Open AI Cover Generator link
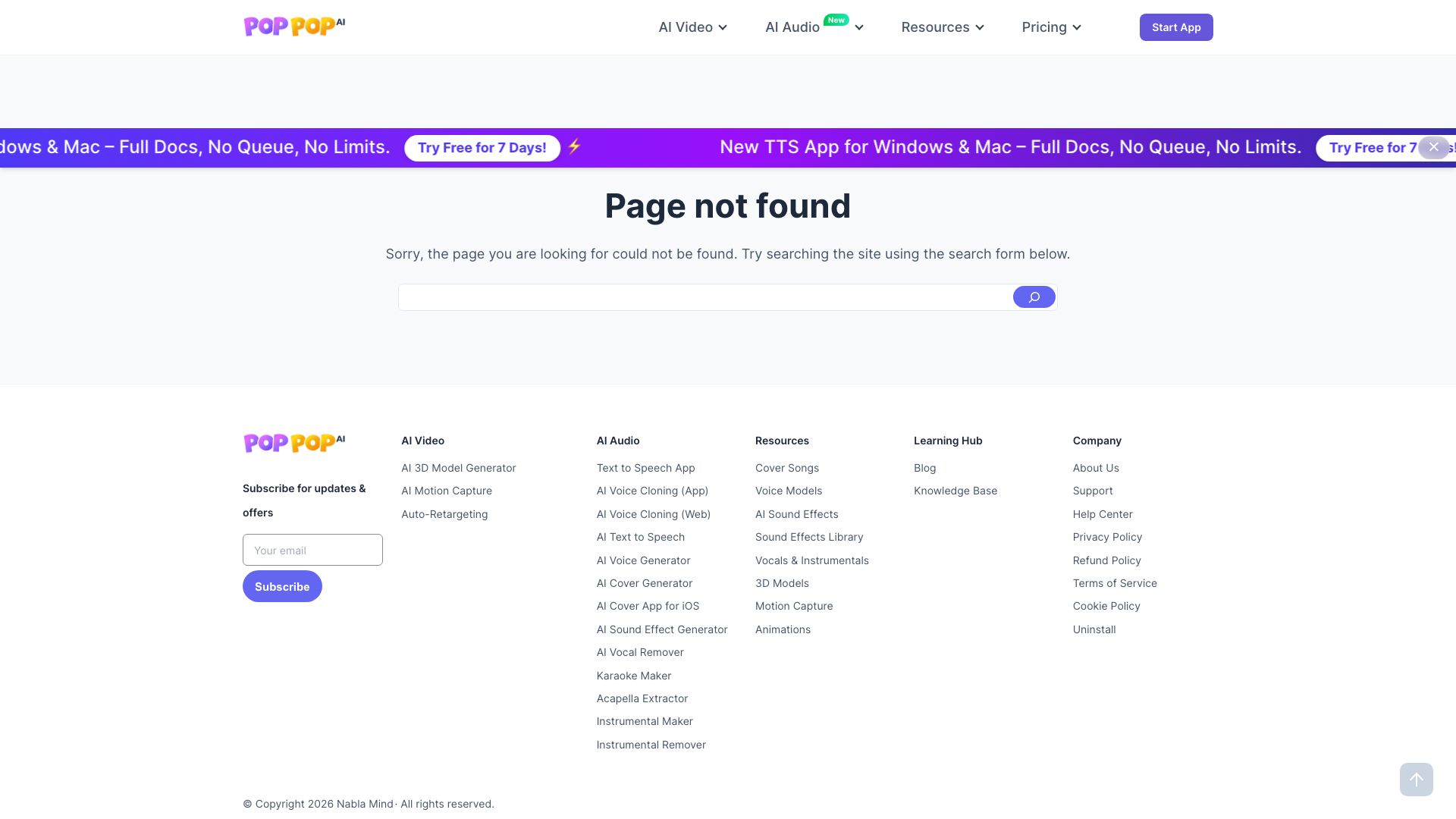Screen dimensions: 1456x819 (x=645, y=583)
